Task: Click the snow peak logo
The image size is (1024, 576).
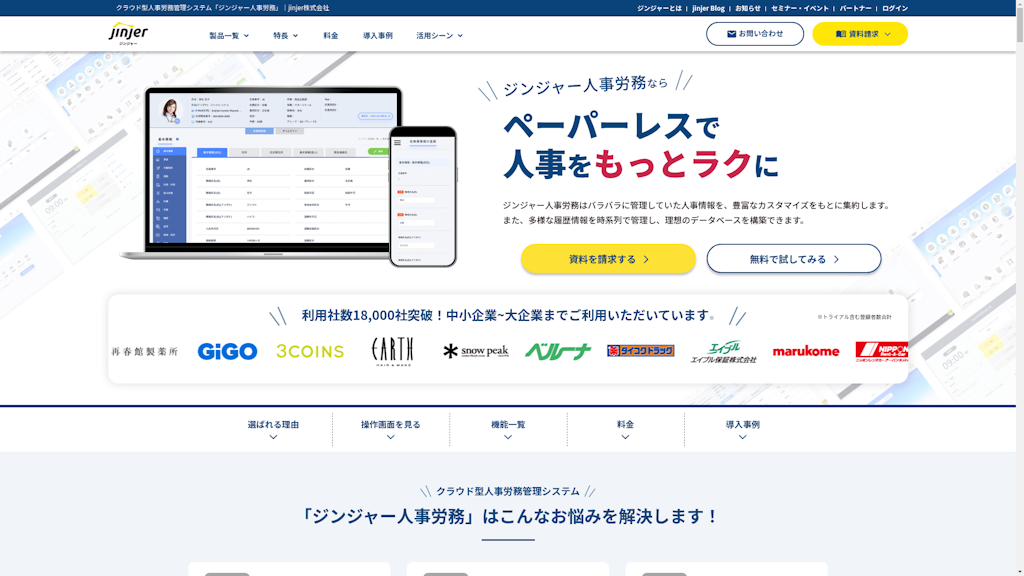Action: tap(476, 351)
